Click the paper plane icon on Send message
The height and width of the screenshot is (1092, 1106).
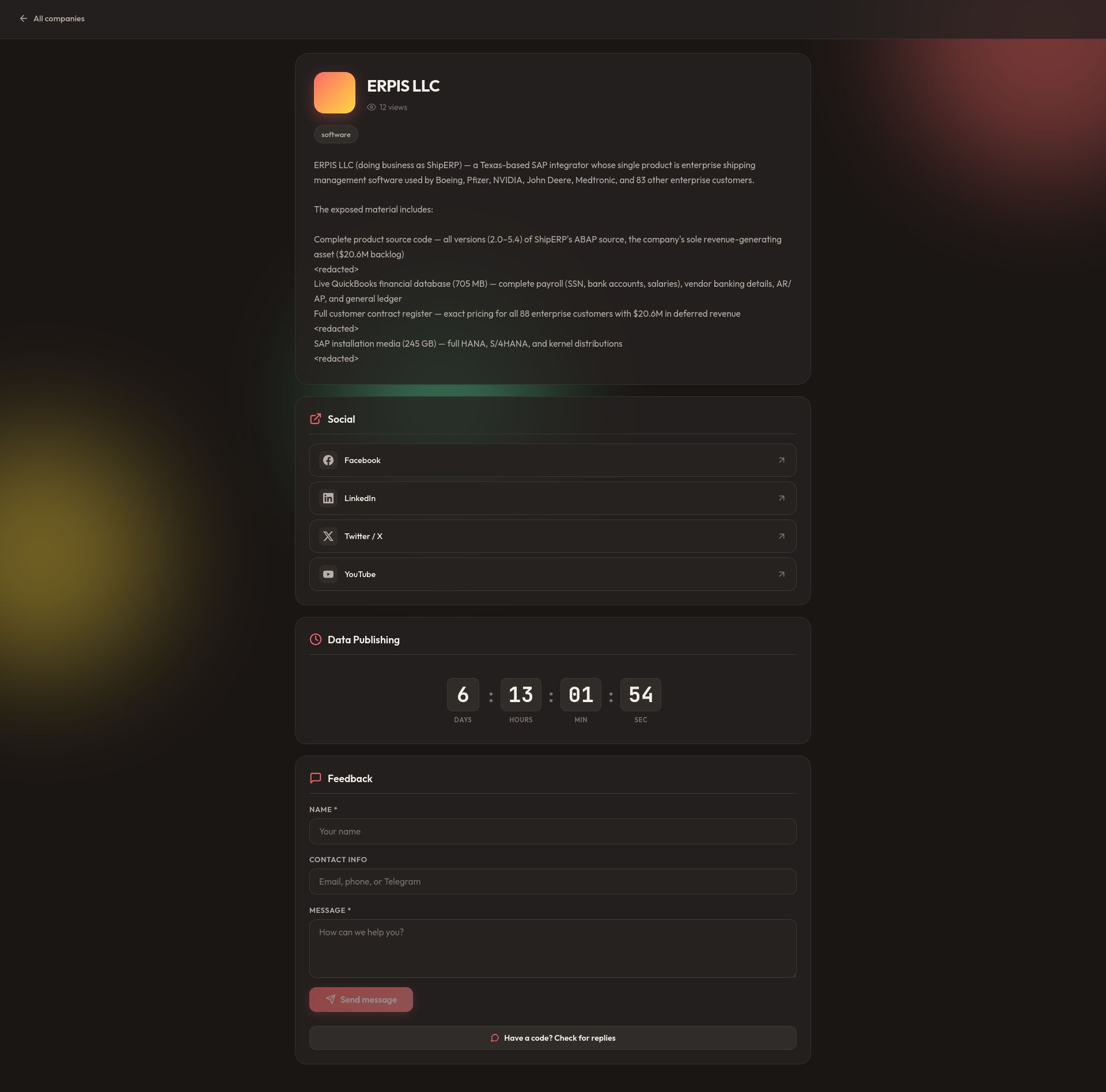point(331,1000)
